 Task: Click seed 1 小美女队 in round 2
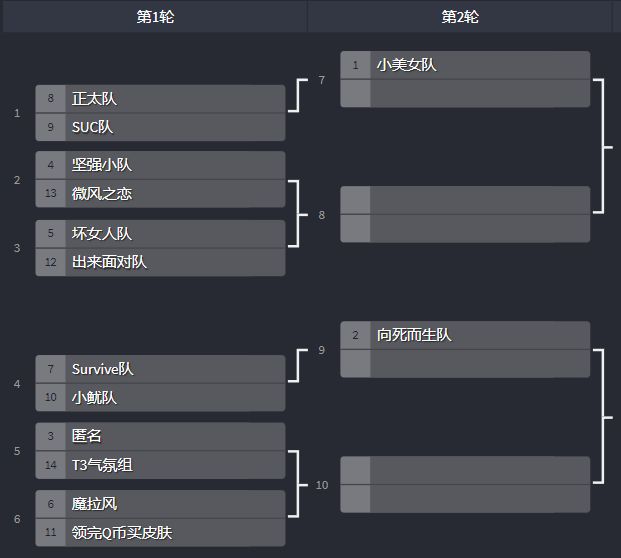click(x=465, y=65)
